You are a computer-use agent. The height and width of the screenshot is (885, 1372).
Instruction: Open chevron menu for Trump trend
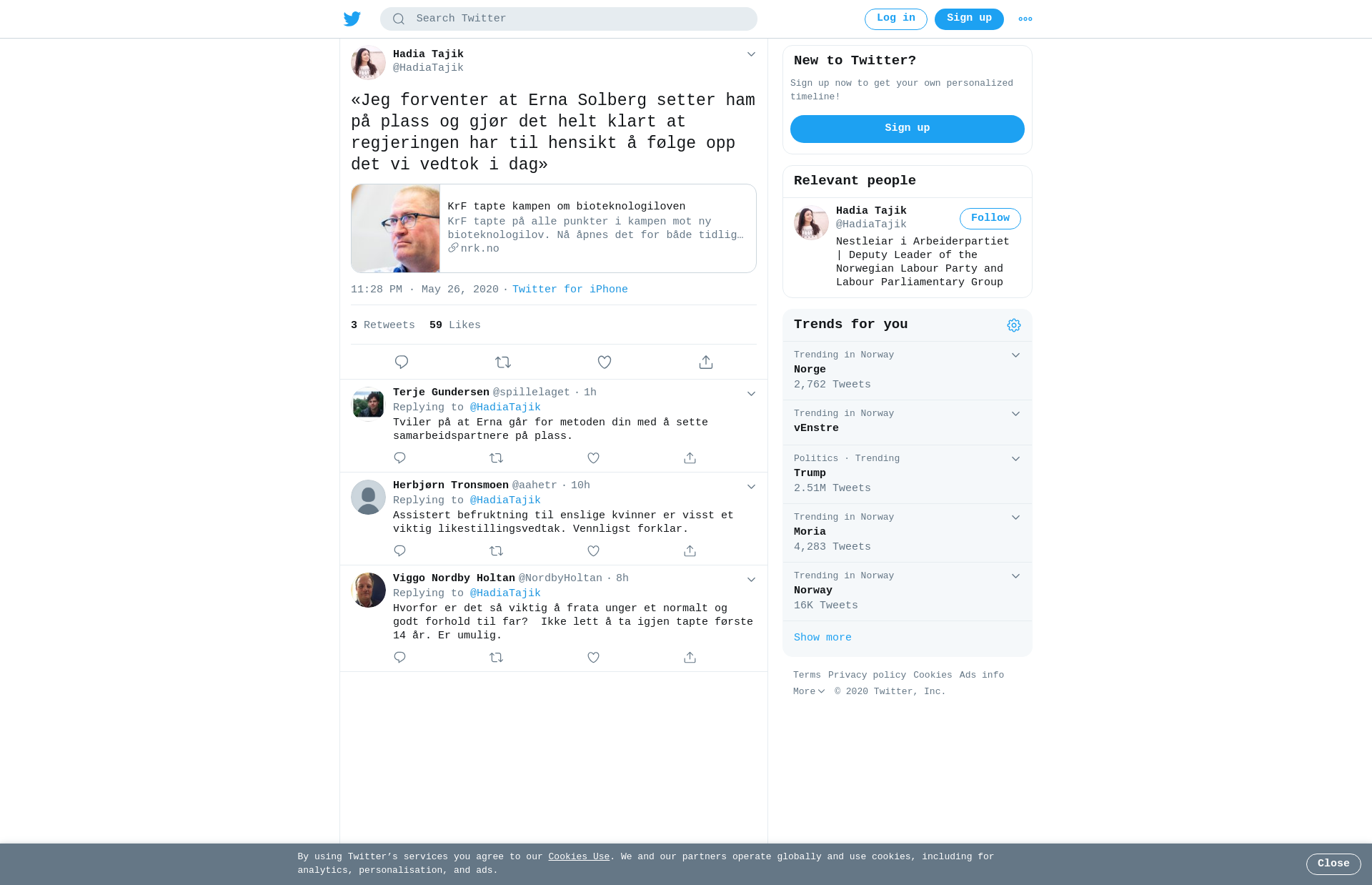click(1015, 459)
